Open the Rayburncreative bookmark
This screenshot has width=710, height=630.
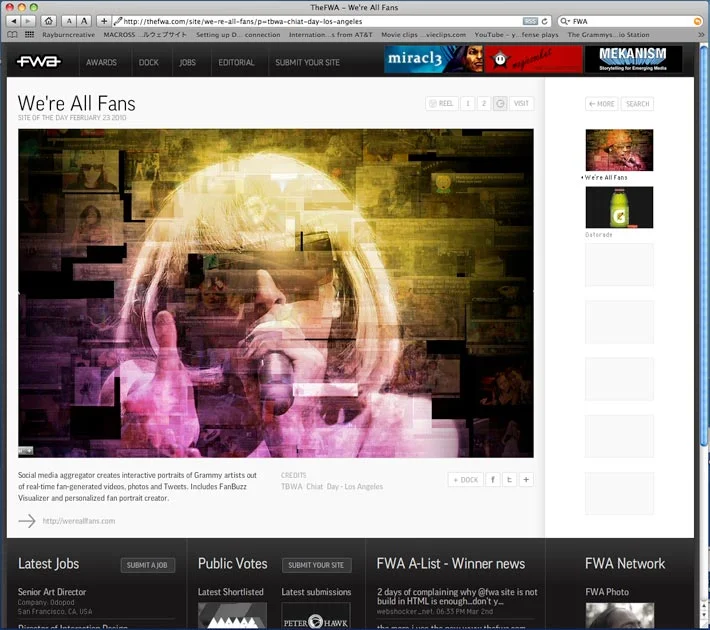(x=68, y=34)
